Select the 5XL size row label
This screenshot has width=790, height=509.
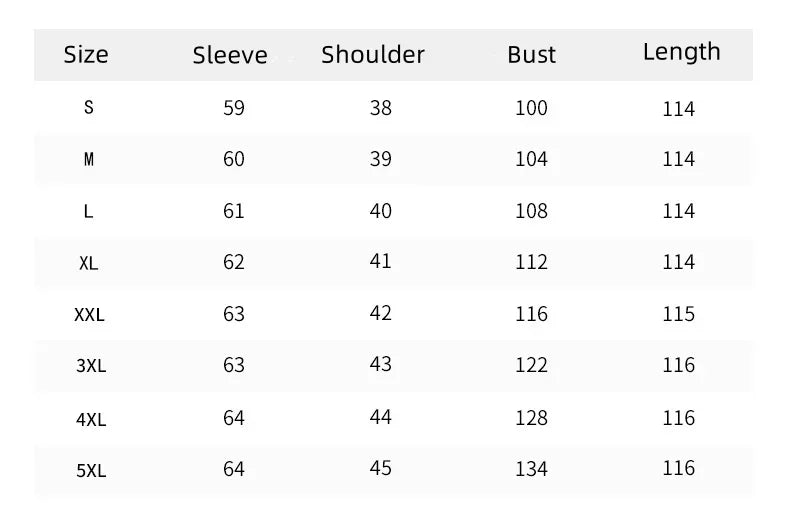pos(90,470)
